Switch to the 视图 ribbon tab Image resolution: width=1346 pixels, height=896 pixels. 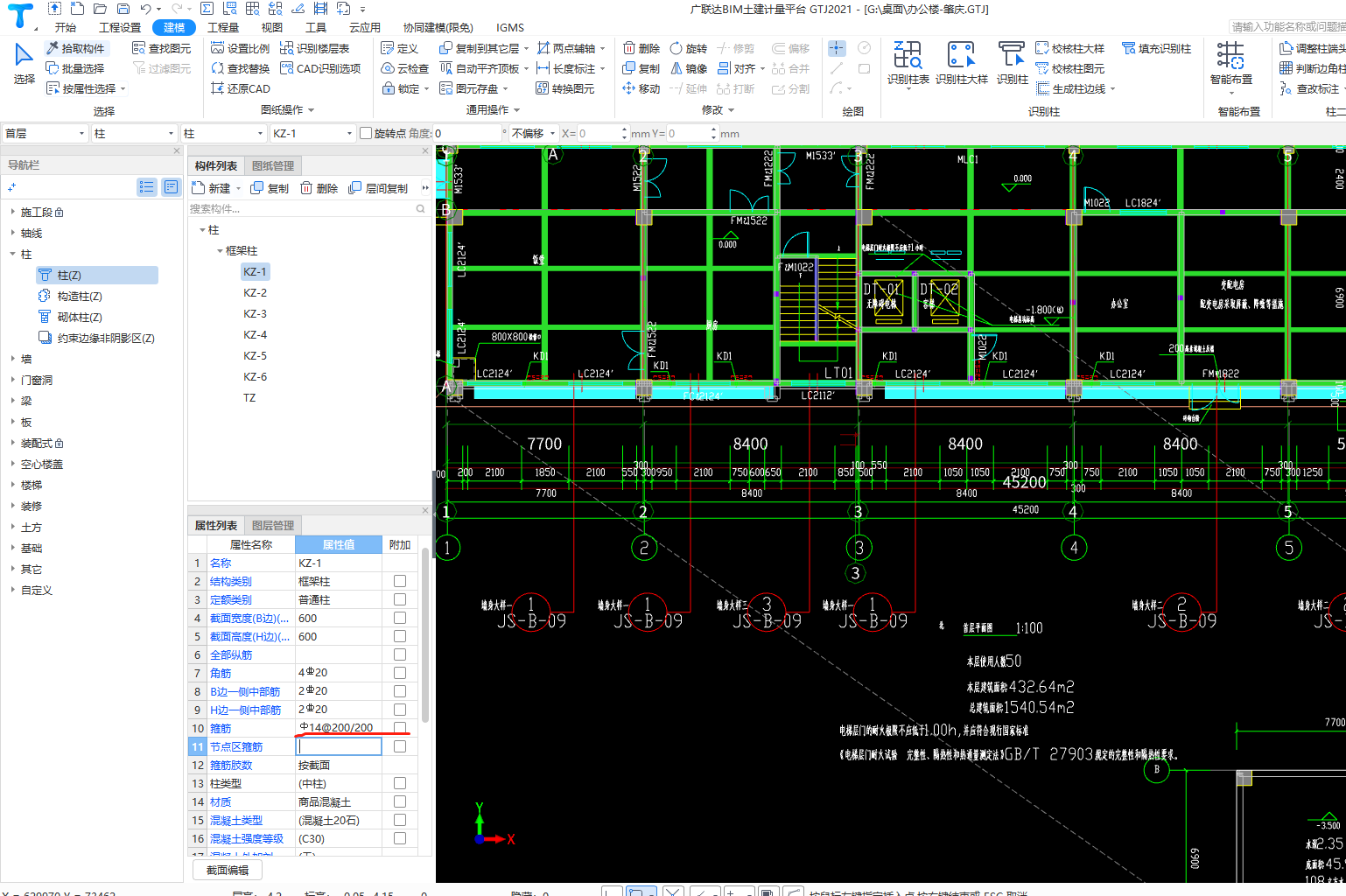coord(272,27)
